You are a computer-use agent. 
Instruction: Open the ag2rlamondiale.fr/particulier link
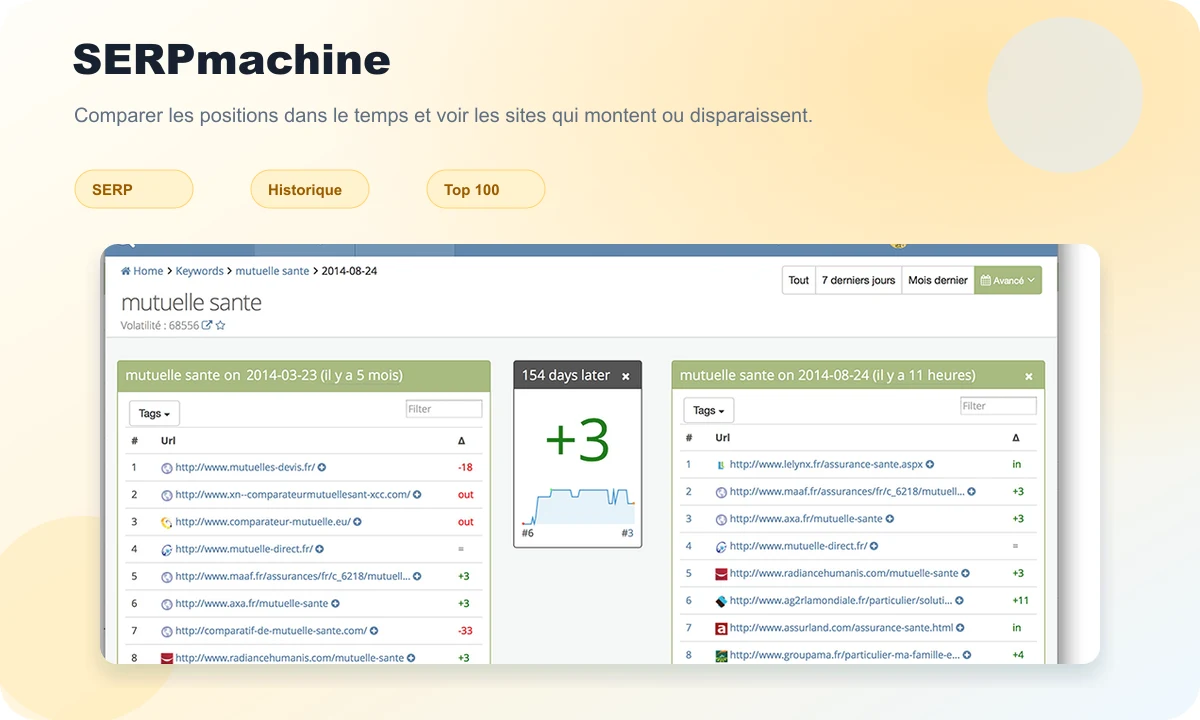coord(841,601)
